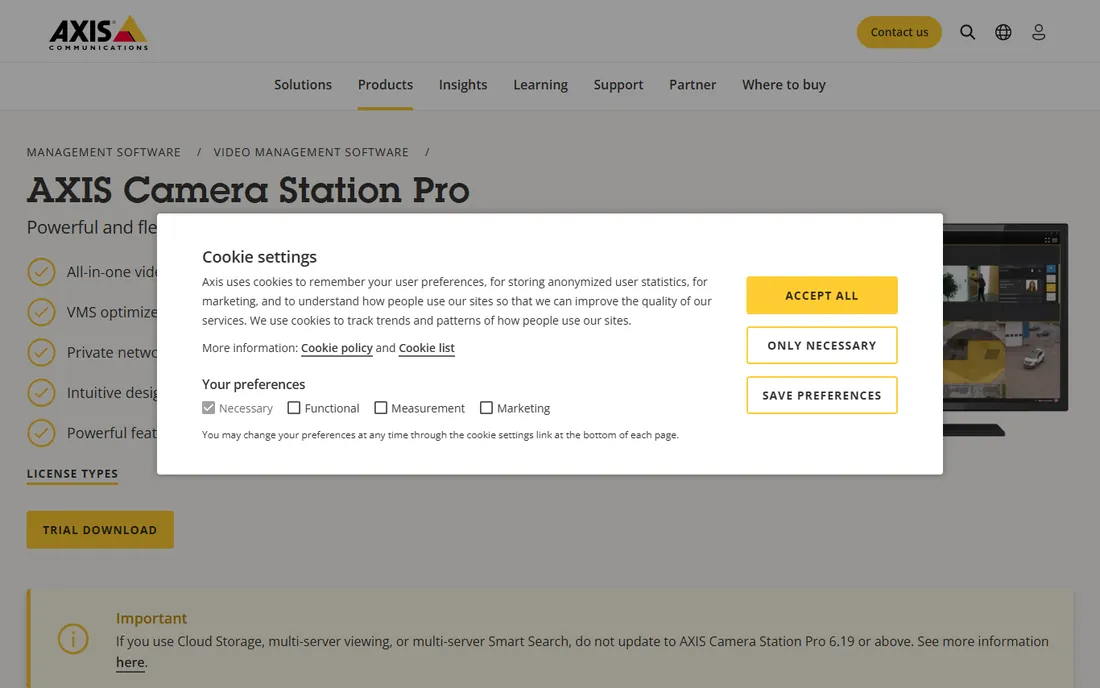Viewport: 1100px width, 688px height.
Task: Choose ONLY NECESSARY cookies button
Action: pyautogui.click(x=821, y=345)
